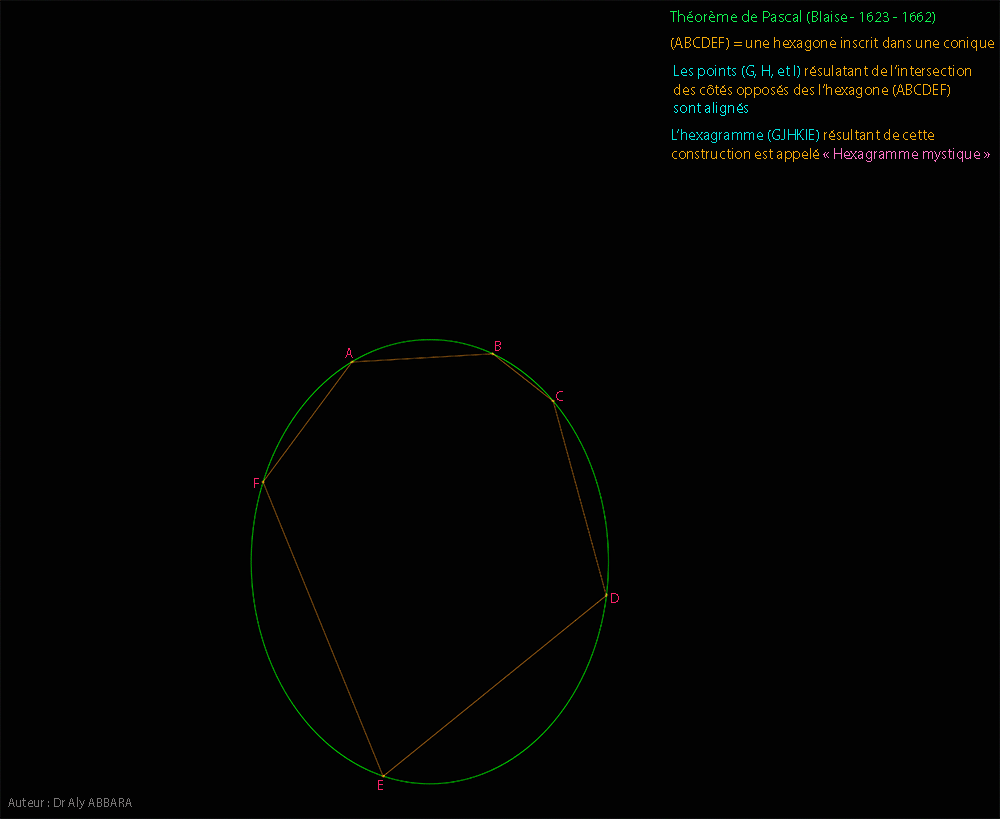Select the "L'hexagramme (GJHKIE)" text line
Viewport: 1000px width, 819px height.
[803, 135]
